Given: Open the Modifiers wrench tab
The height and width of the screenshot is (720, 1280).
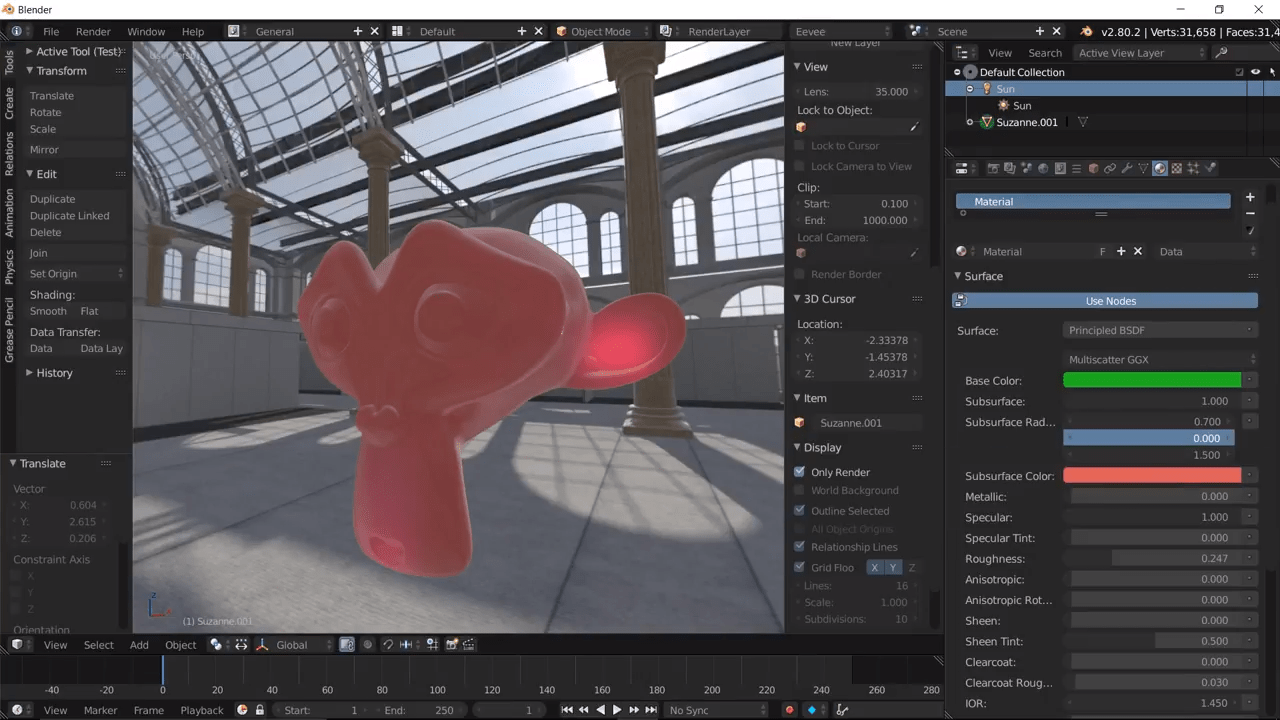Looking at the screenshot, I should pos(1127,168).
